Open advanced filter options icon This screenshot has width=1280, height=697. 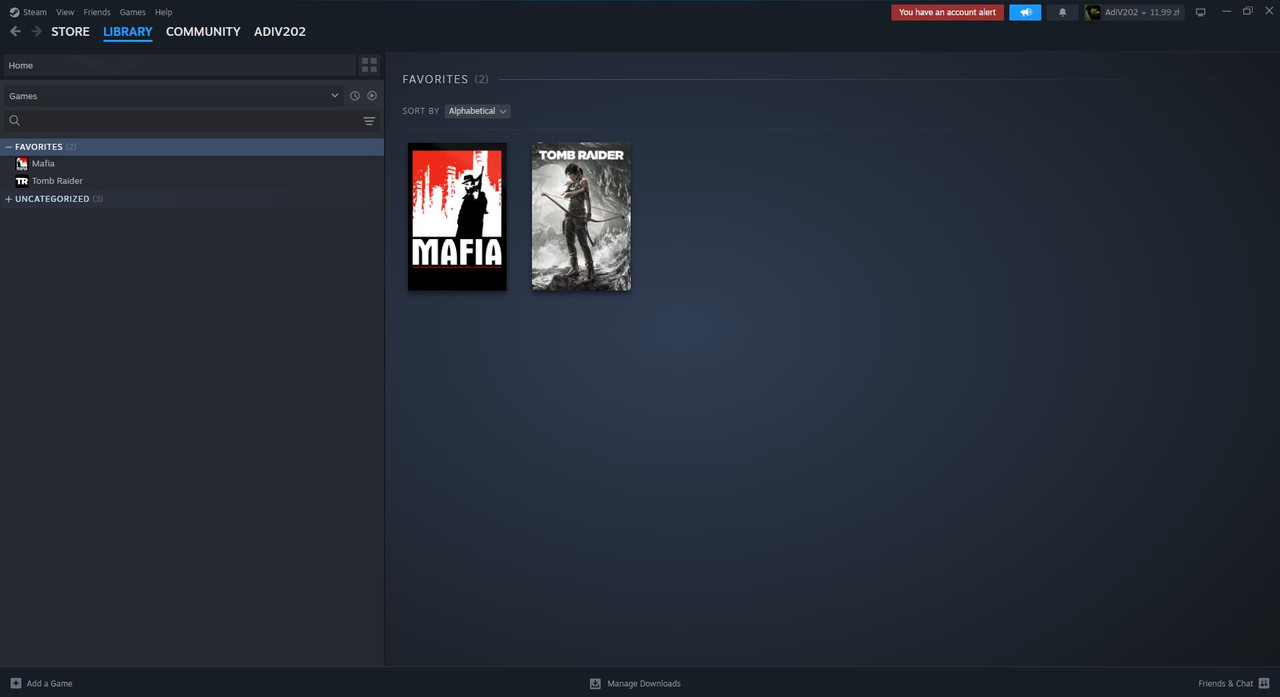coord(369,121)
